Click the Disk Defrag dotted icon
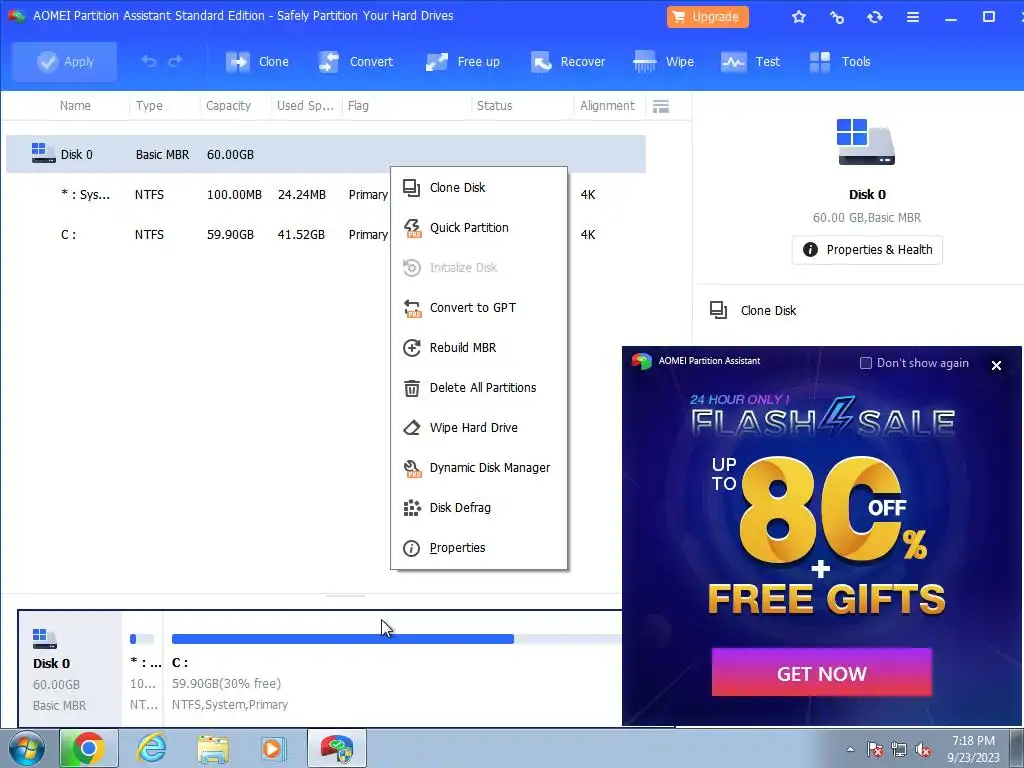Image resolution: width=1024 pixels, height=768 pixels. (x=411, y=508)
